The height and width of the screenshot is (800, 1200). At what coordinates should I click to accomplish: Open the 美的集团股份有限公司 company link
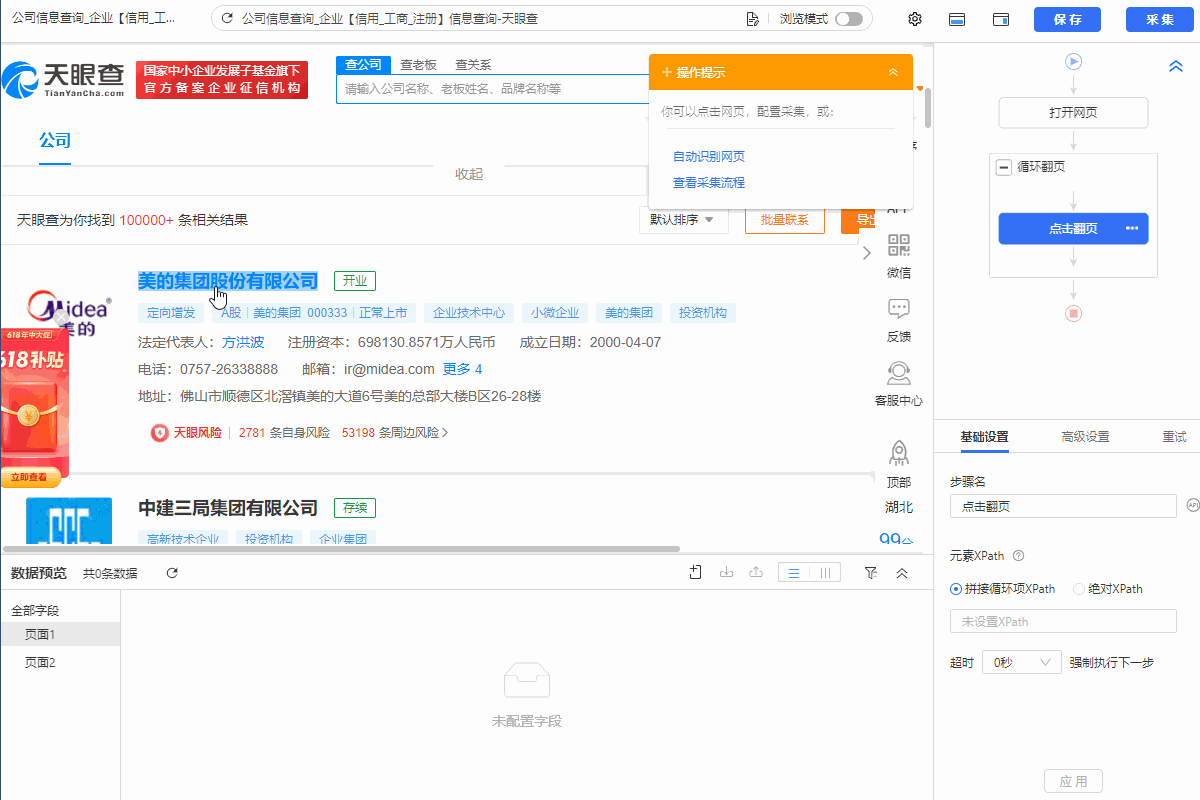tap(228, 281)
